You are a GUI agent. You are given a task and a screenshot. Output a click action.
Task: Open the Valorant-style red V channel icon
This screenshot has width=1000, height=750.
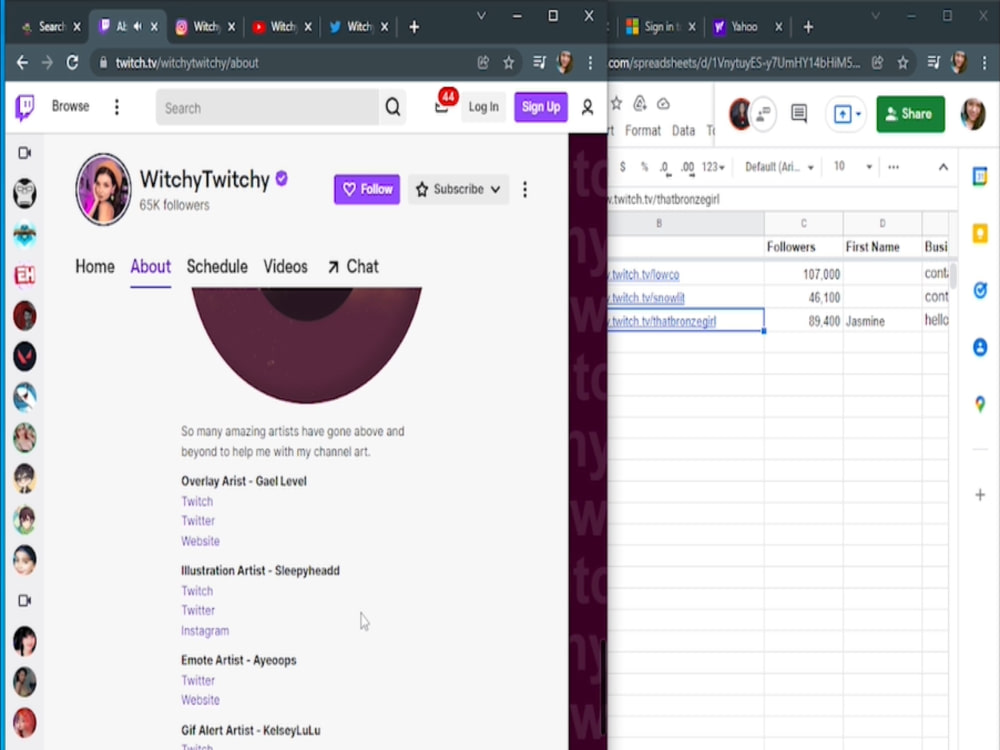(x=24, y=356)
